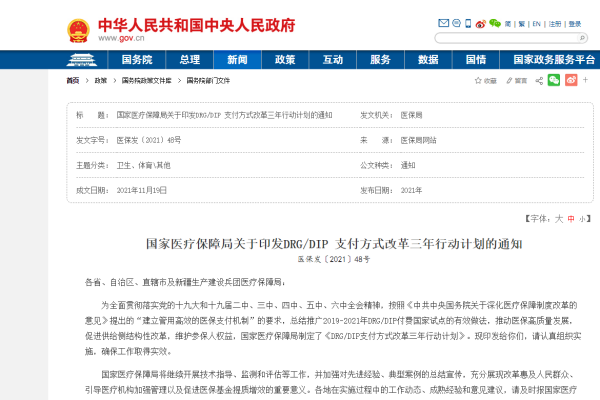The width and height of the screenshot is (600, 400).
Task: Click the 卫生、体育\其他 category value
Action: [143, 165]
